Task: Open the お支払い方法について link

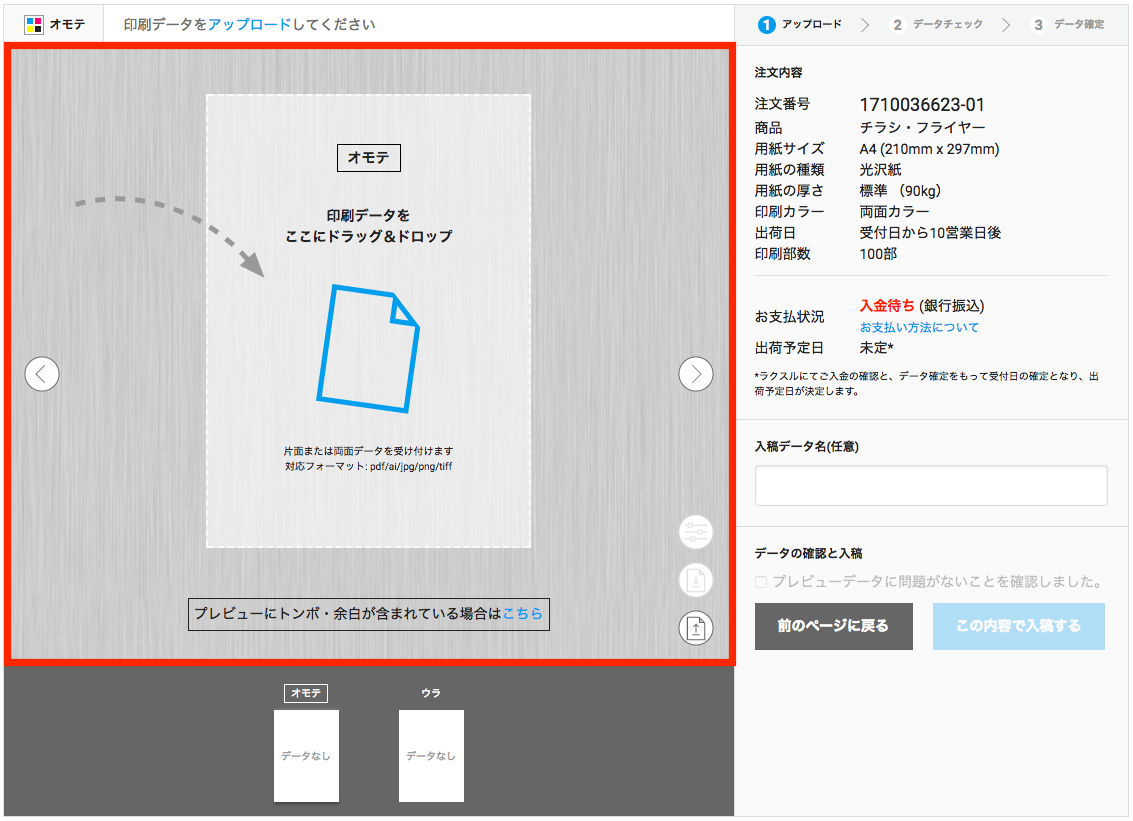Action: (919, 327)
